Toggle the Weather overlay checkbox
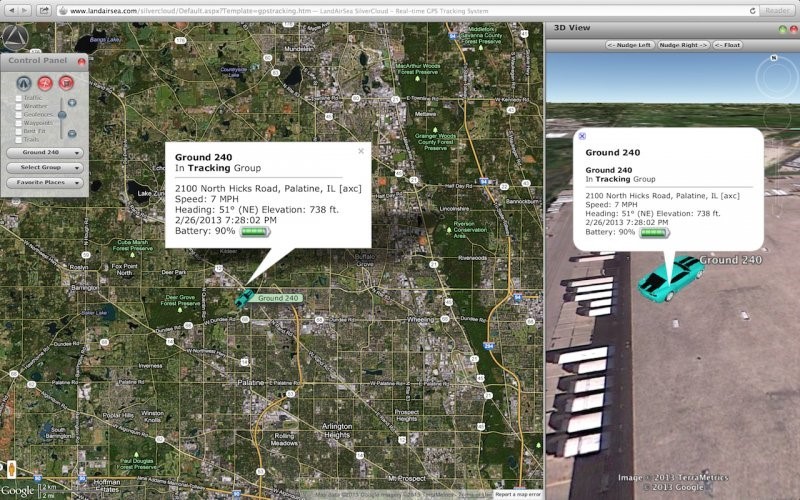This screenshot has height=500, width=800. pyautogui.click(x=18, y=106)
